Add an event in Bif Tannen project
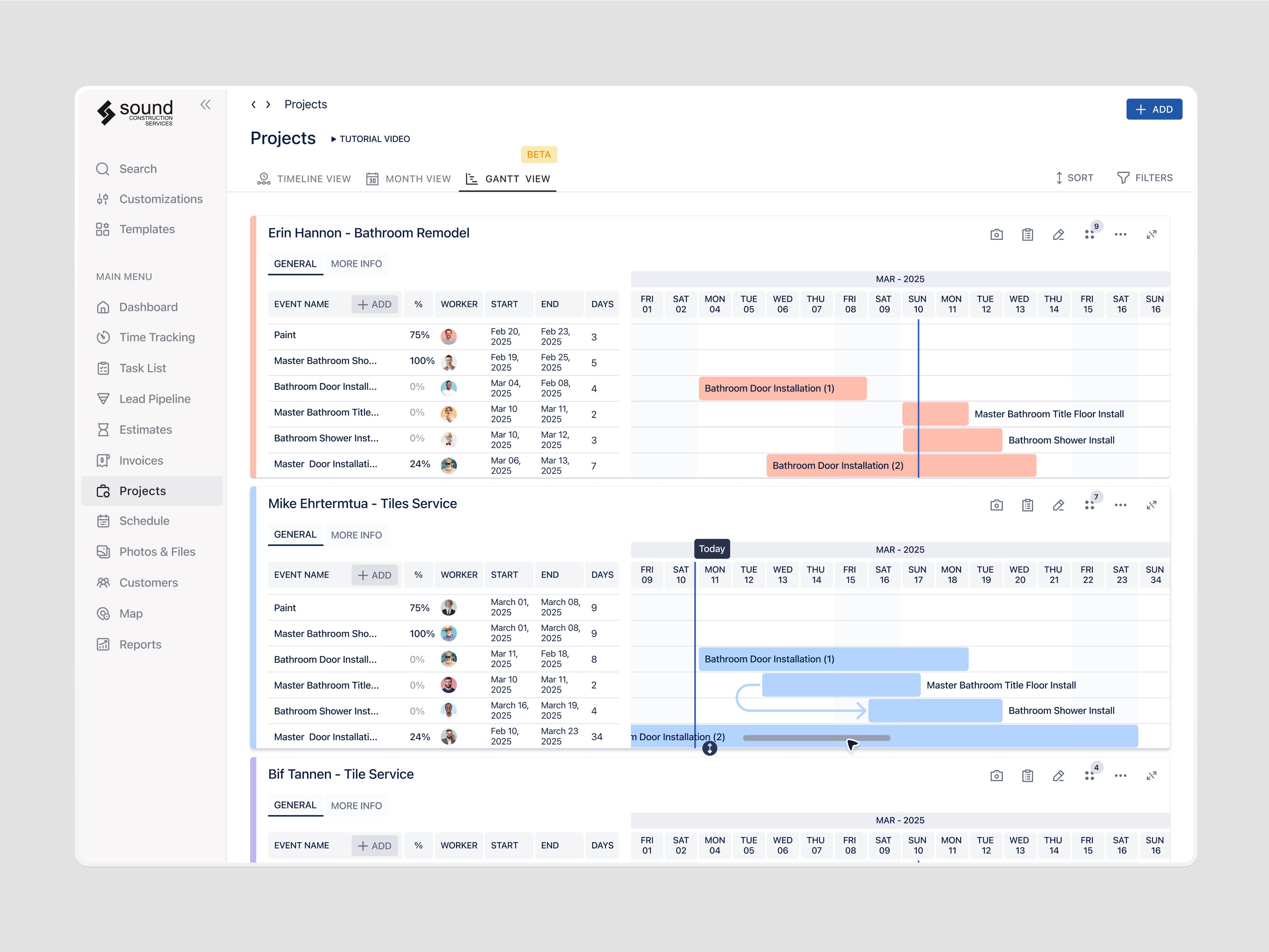 pyautogui.click(x=375, y=846)
